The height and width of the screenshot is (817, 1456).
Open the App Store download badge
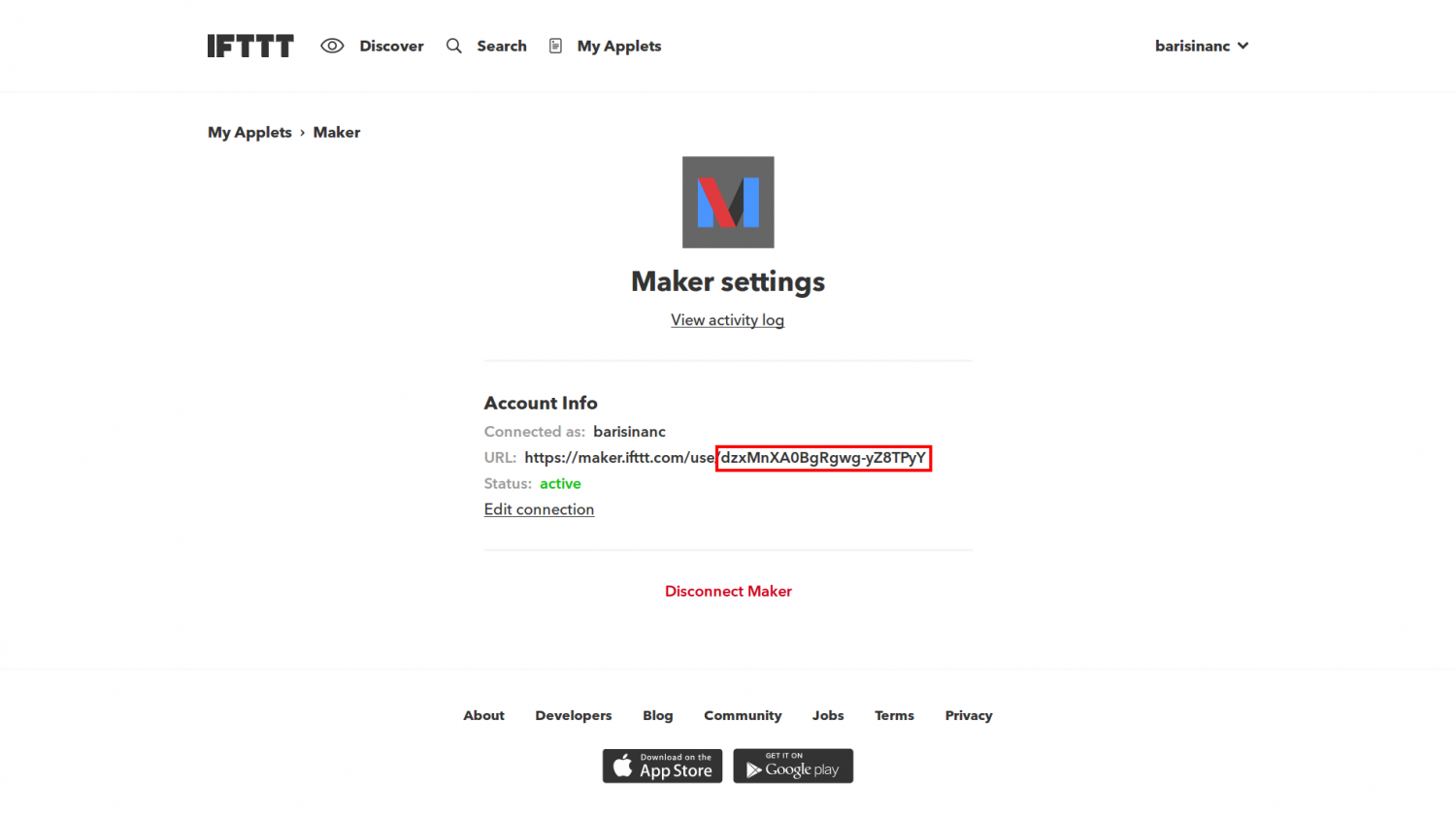[662, 766]
